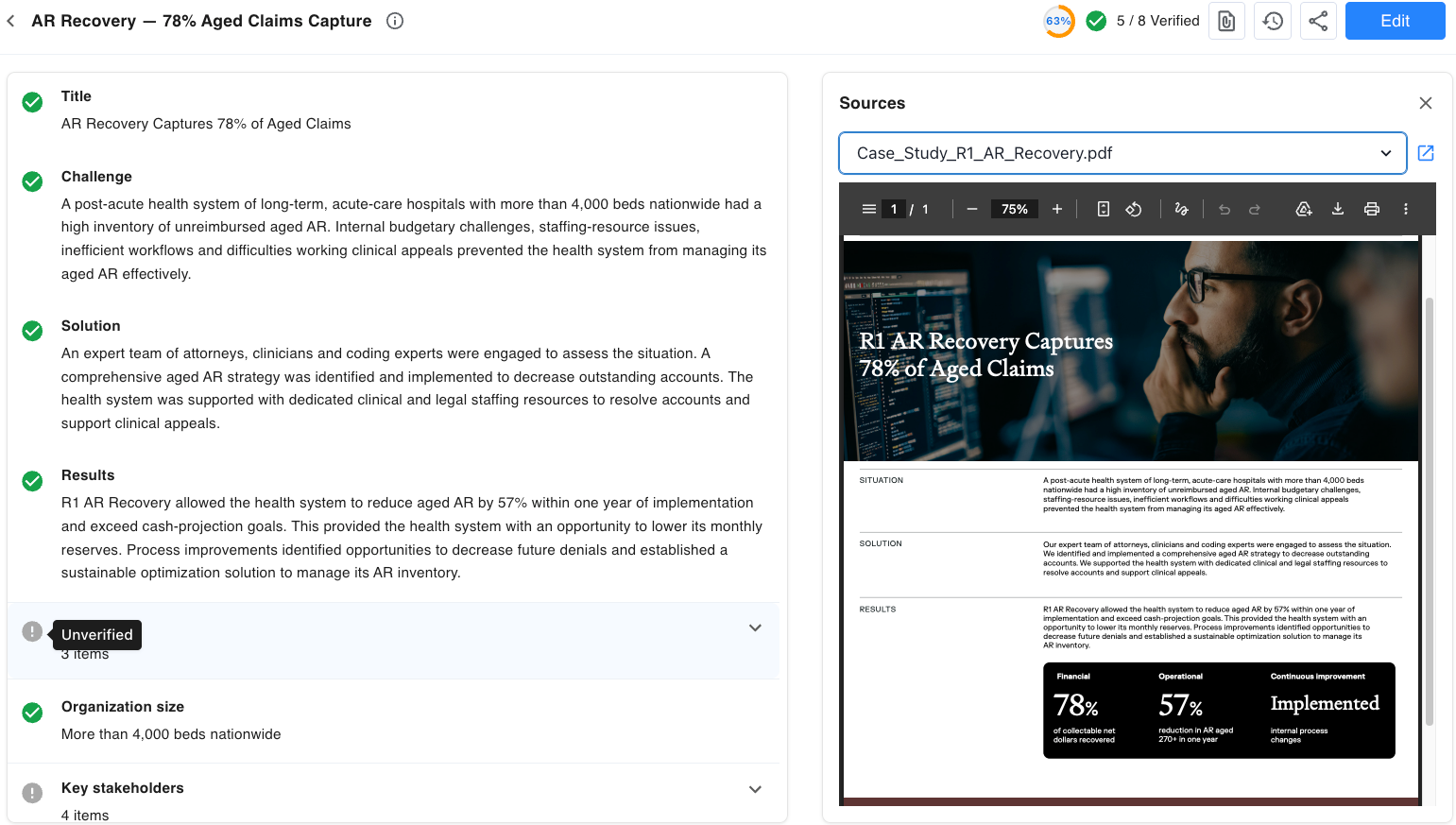Screen dimensions: 1456x825
Task: Open the version history panel
Action: 1272,20
